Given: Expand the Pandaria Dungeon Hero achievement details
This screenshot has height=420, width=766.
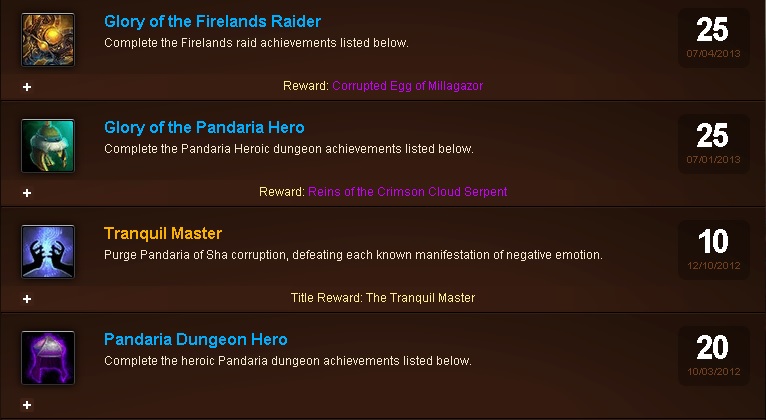Looking at the screenshot, I should [x=27, y=405].
